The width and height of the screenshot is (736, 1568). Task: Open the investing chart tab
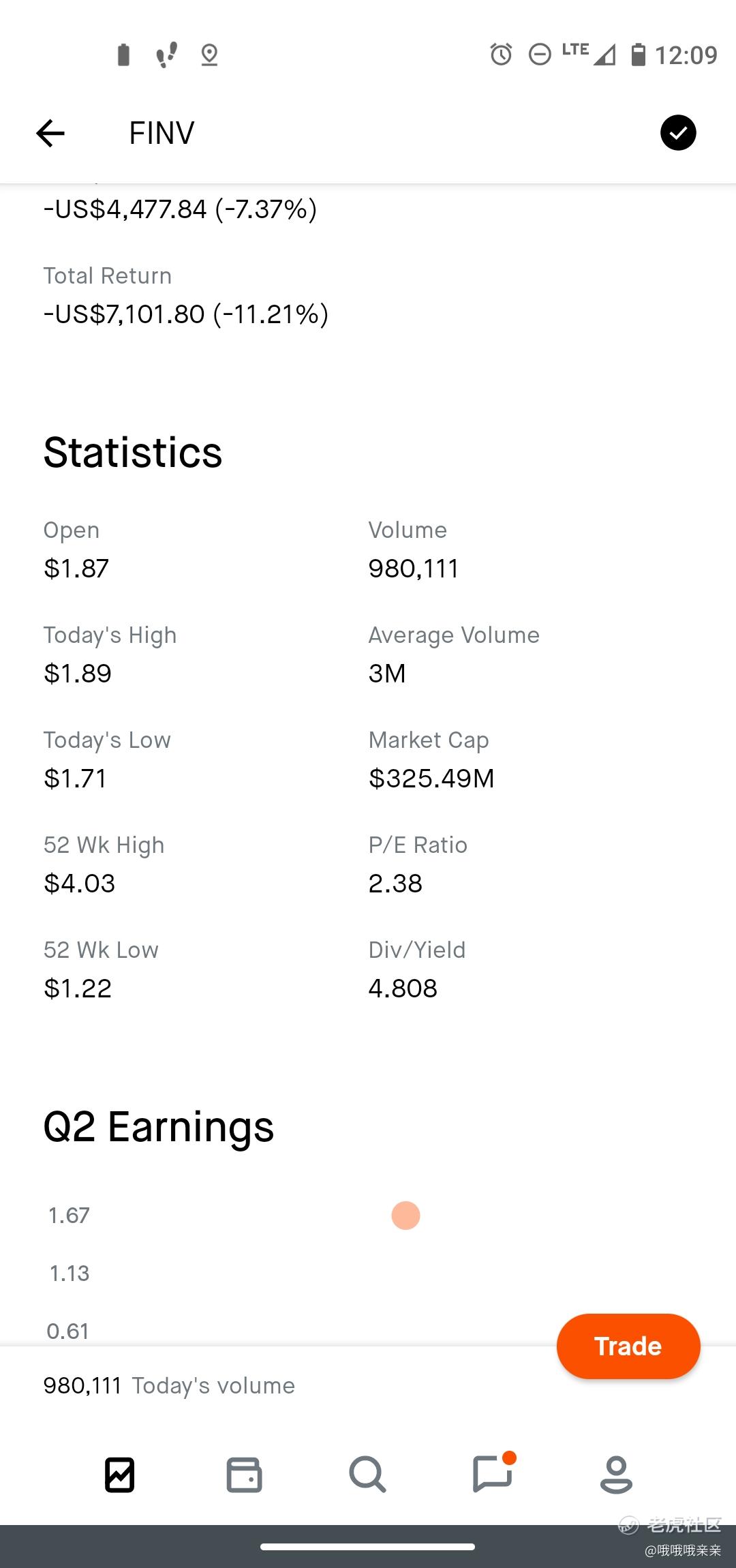tap(120, 1475)
